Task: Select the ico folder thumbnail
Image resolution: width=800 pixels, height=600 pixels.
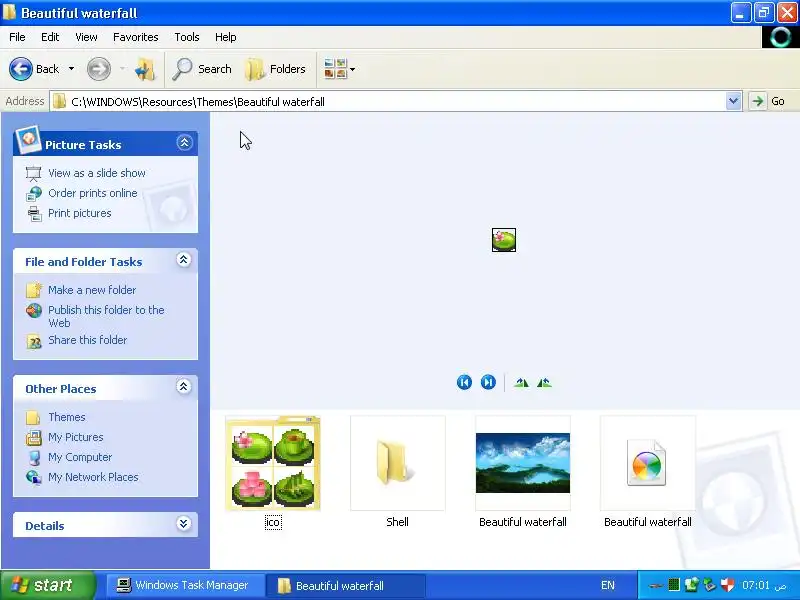Action: (273, 463)
